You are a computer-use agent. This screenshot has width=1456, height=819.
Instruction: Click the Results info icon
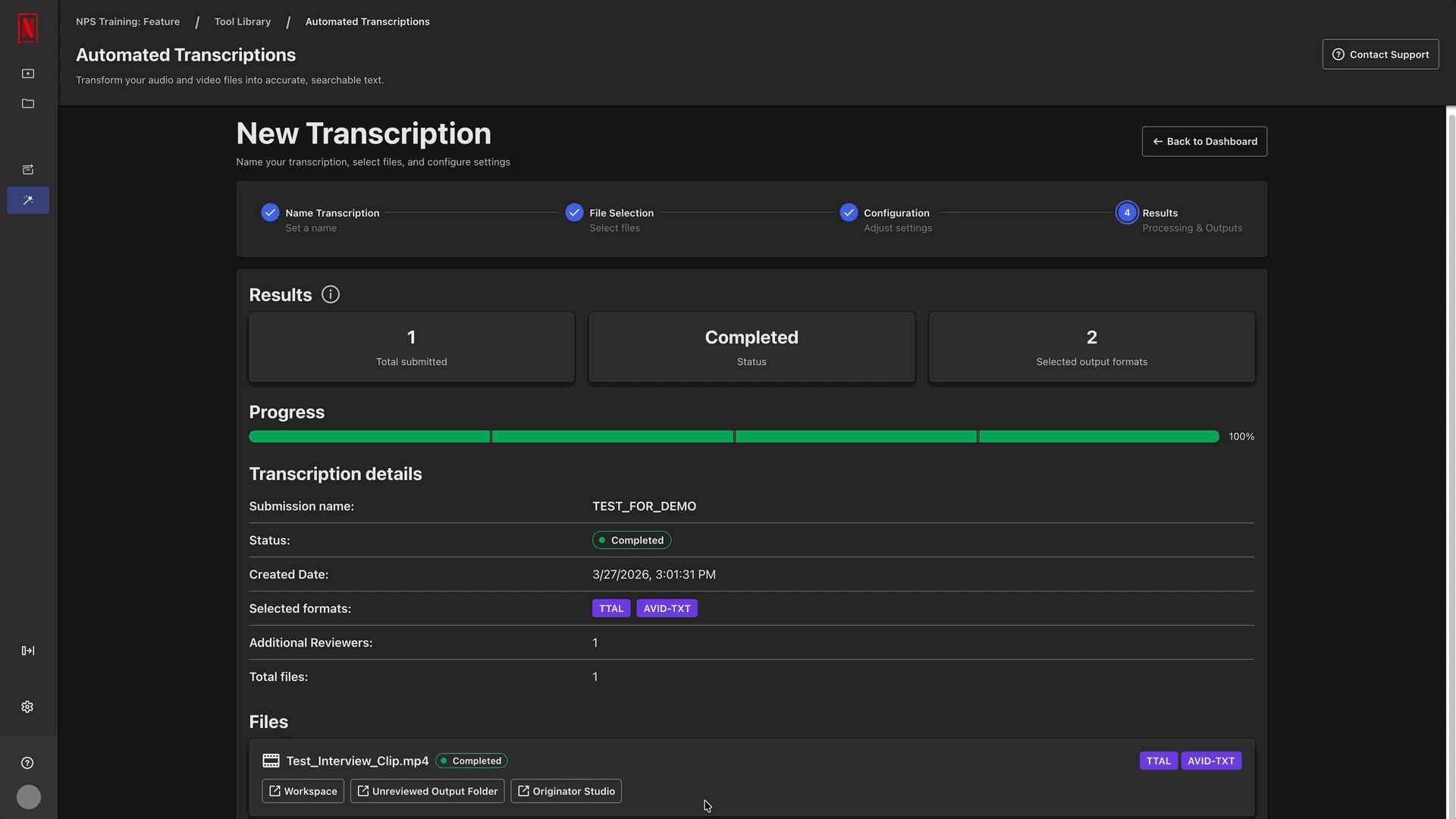(x=331, y=294)
